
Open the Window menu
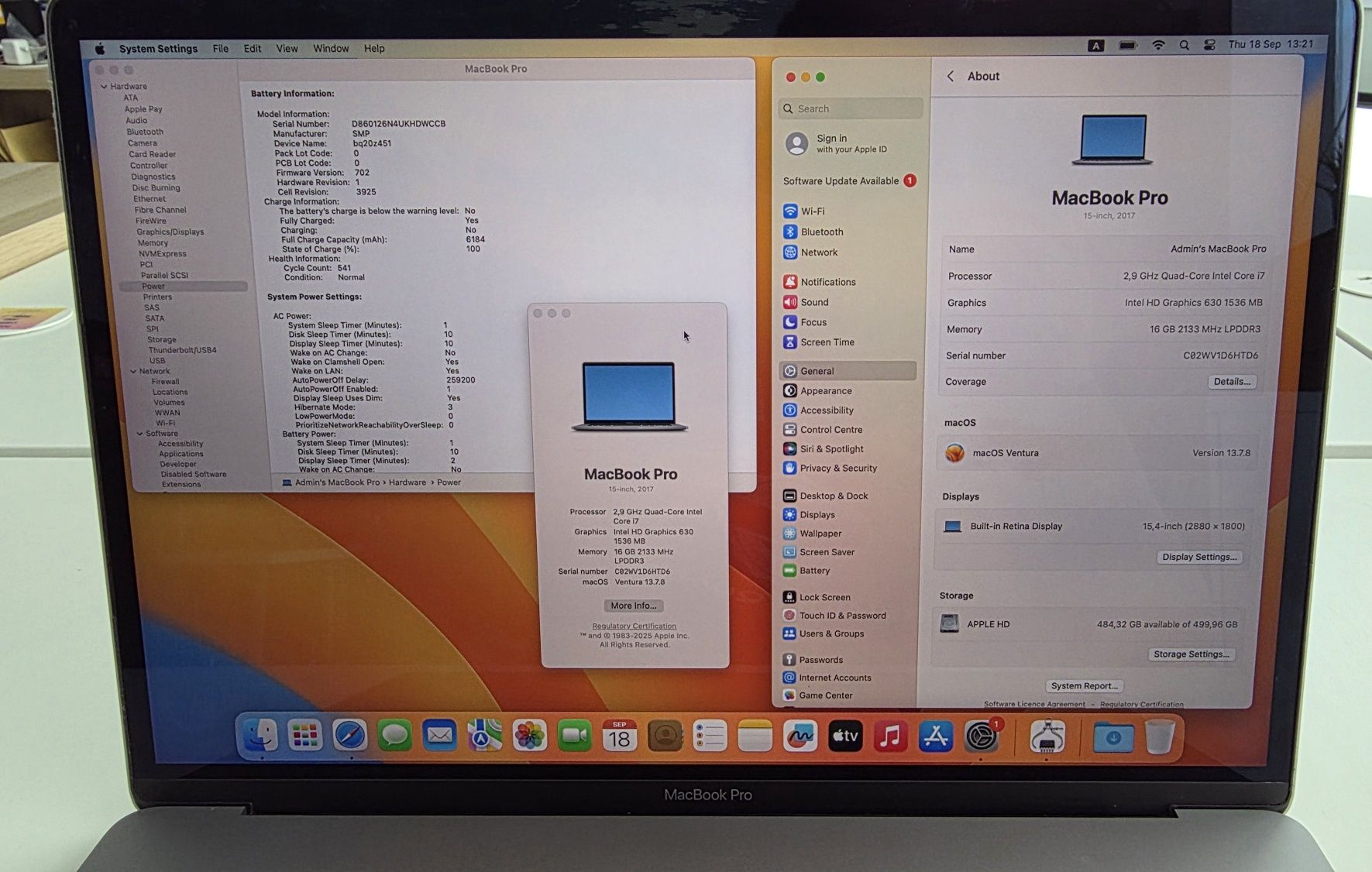(x=331, y=49)
